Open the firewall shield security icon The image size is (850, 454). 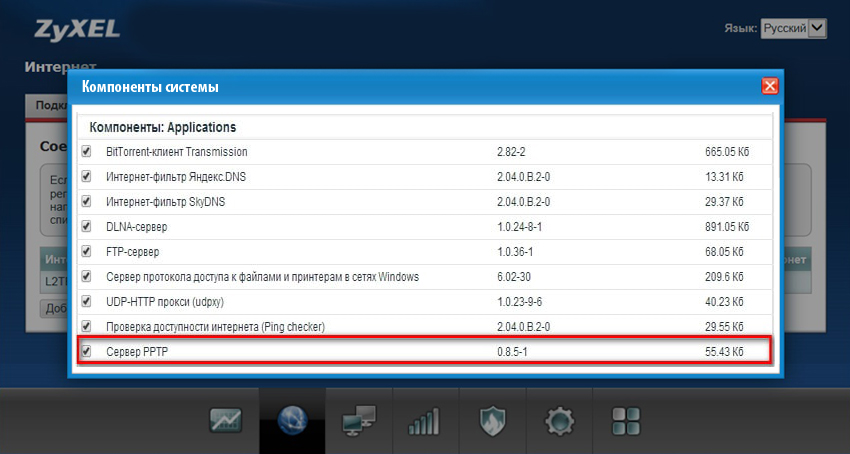tap(492, 421)
